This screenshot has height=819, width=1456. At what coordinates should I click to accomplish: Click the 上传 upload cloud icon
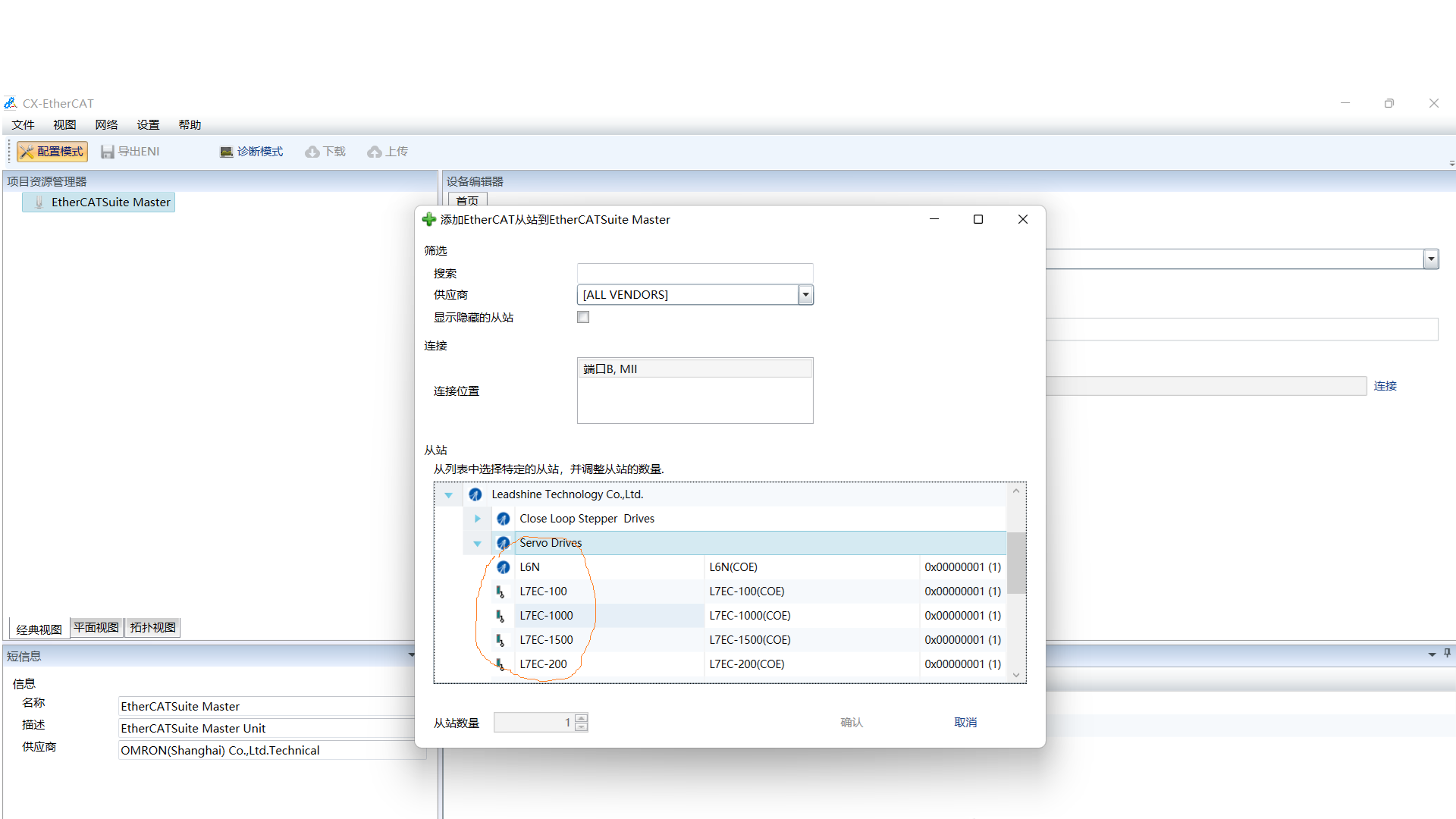pos(374,152)
